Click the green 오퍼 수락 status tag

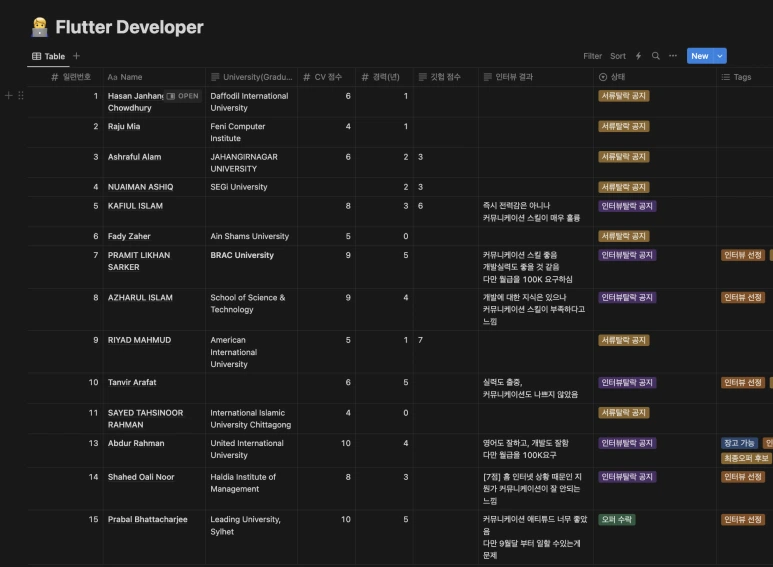click(x=617, y=519)
